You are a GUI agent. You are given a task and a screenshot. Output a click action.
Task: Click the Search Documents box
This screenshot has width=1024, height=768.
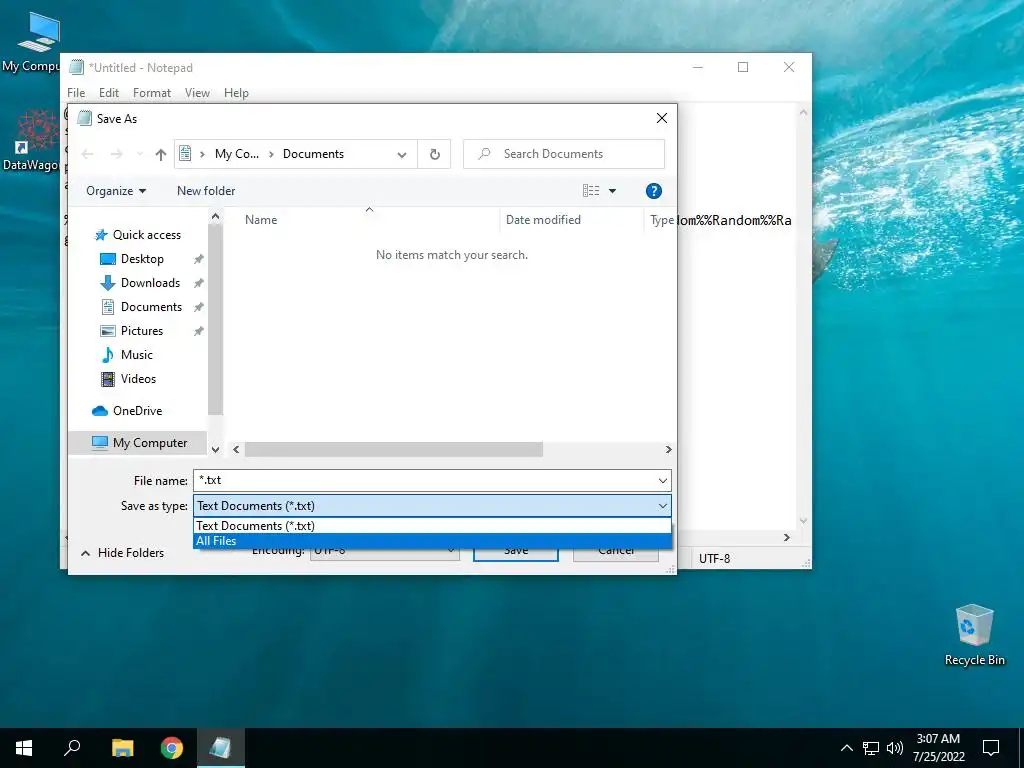pyautogui.click(x=564, y=154)
